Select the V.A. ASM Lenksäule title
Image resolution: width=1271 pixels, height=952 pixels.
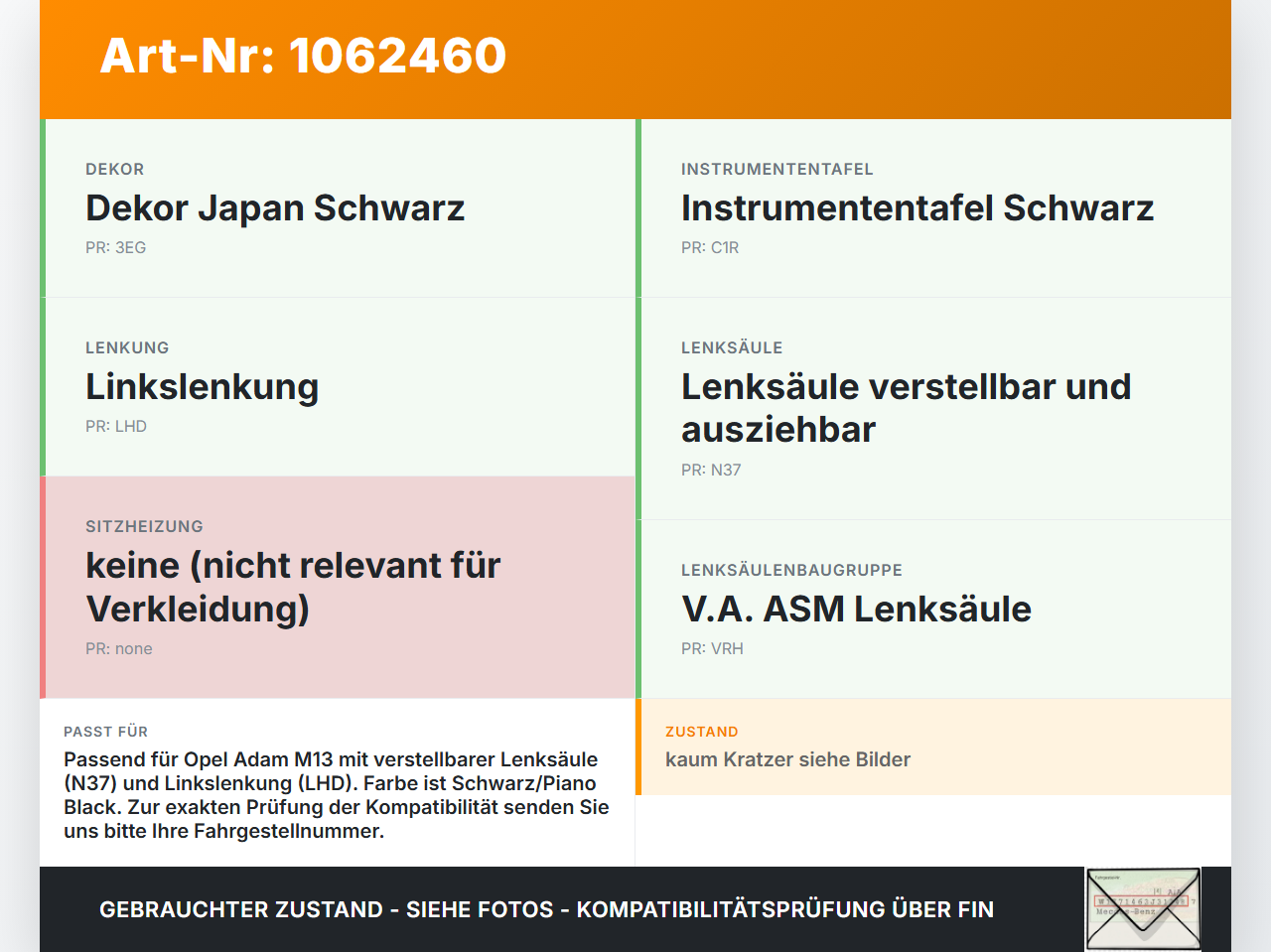[x=856, y=609]
